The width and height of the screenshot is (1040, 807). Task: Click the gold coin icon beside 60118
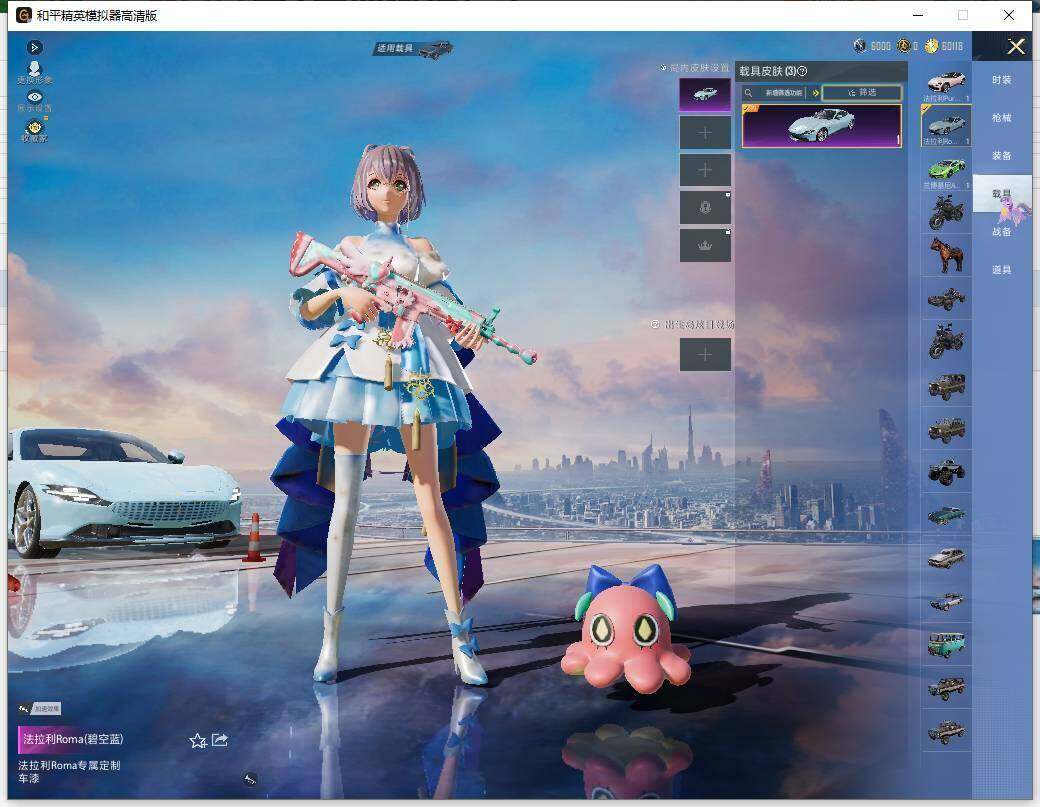(x=932, y=46)
